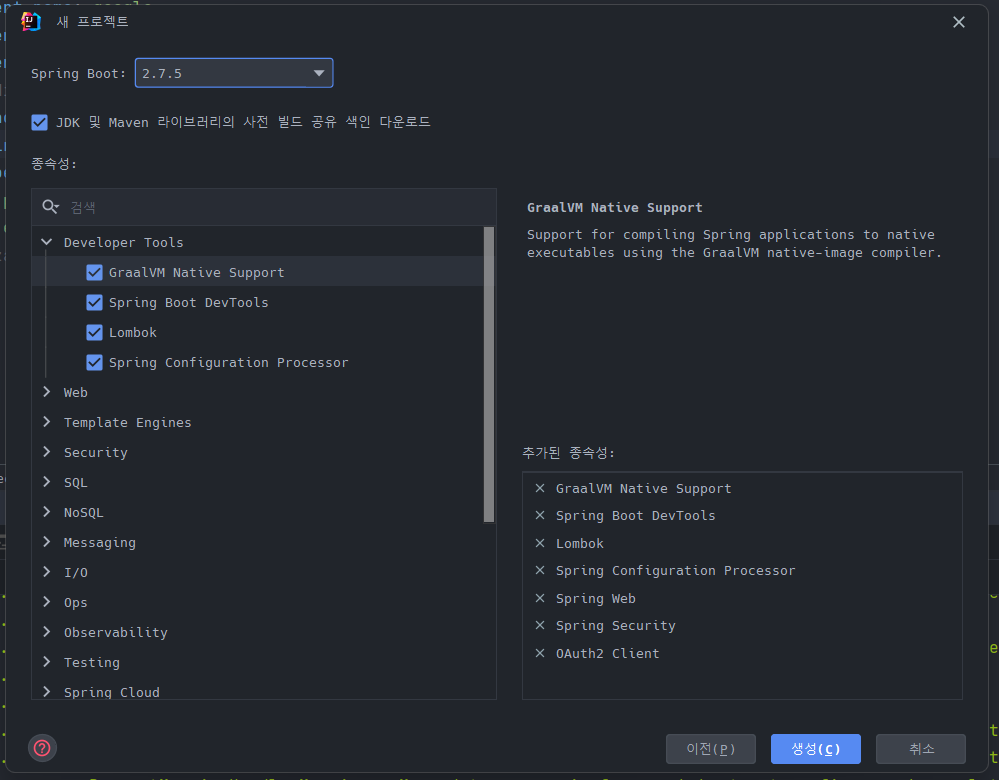Viewport: 999px width, 780px height.
Task: Select Spring Boot DevTools tree row label
Action: tap(189, 302)
